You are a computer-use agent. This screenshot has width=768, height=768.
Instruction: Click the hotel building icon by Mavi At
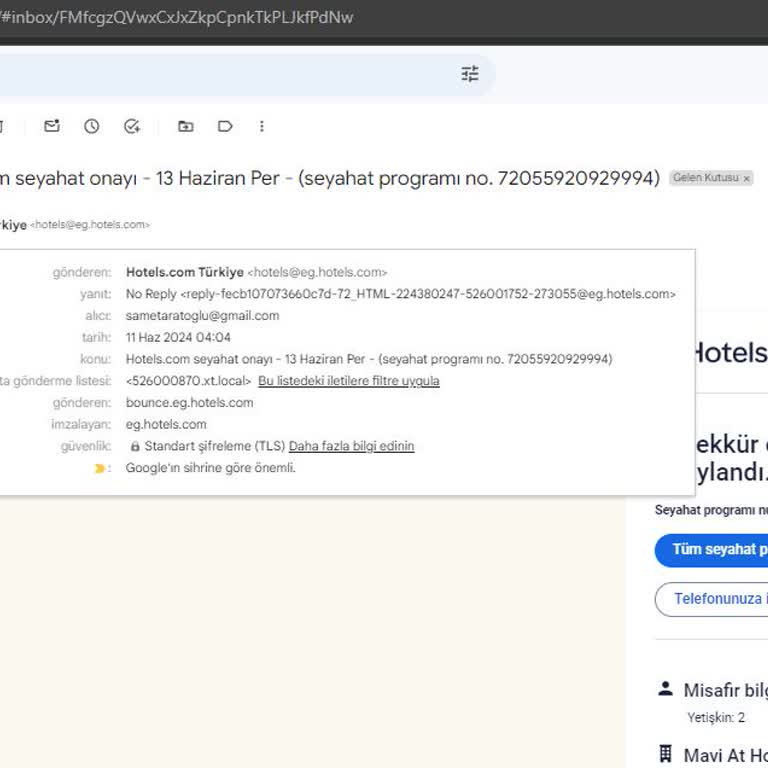point(665,754)
